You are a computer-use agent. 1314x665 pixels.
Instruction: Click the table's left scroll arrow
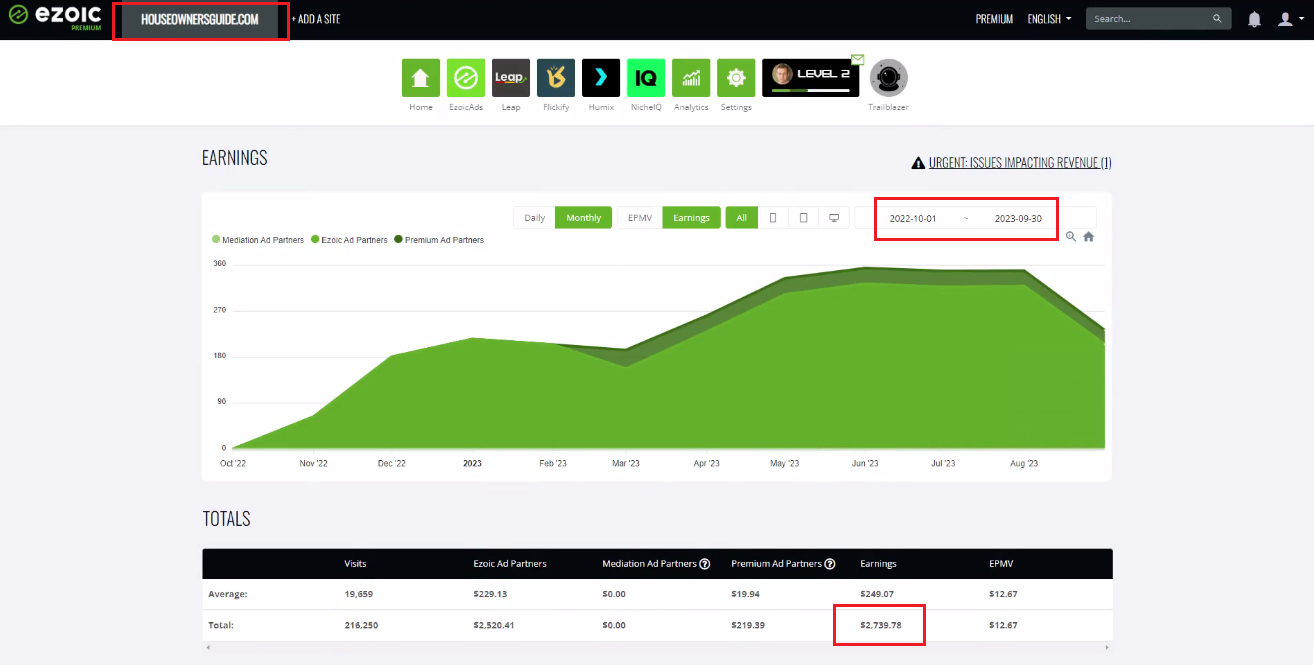pyautogui.click(x=206, y=647)
